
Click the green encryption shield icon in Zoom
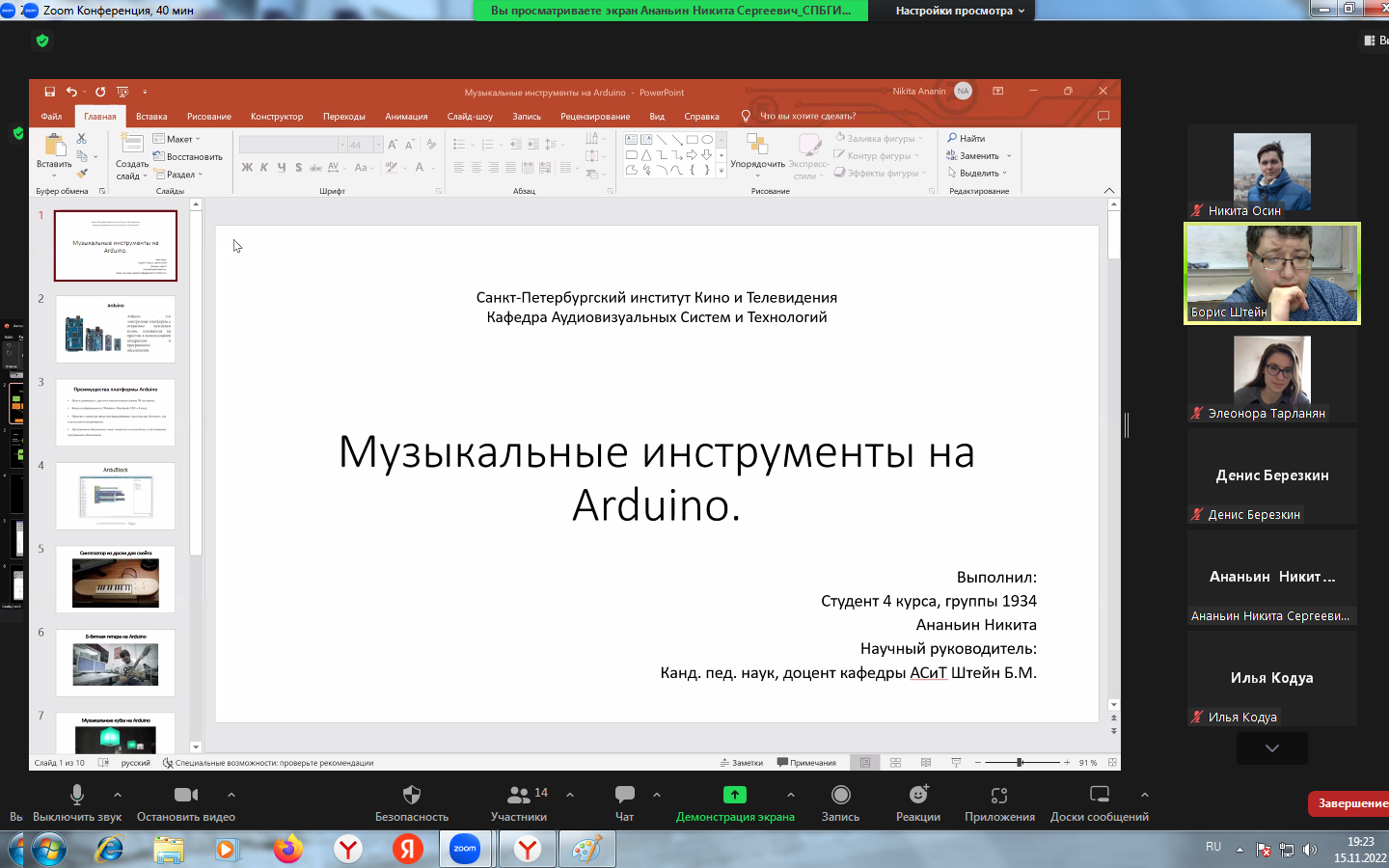pyautogui.click(x=41, y=41)
